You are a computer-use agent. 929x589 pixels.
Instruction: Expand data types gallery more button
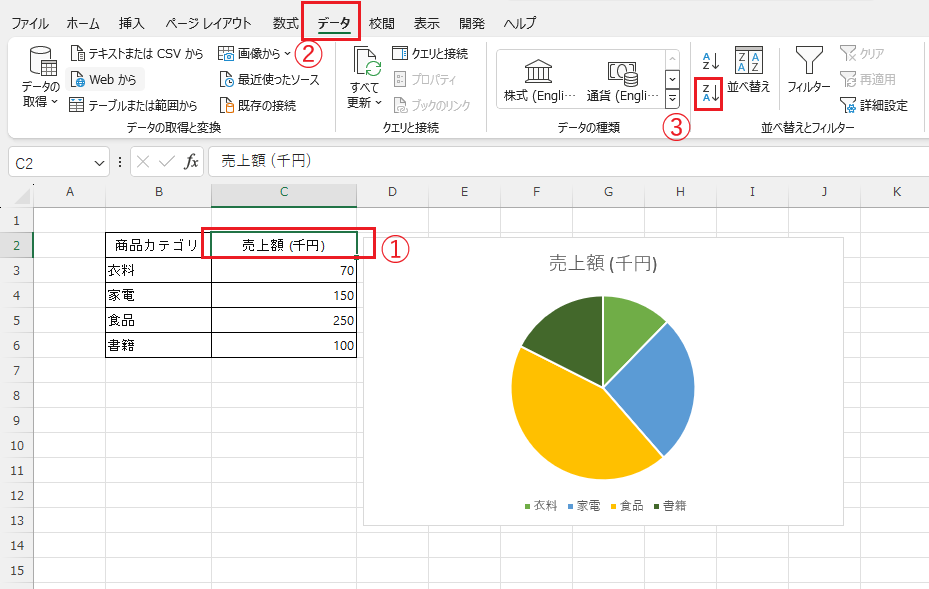tap(672, 98)
